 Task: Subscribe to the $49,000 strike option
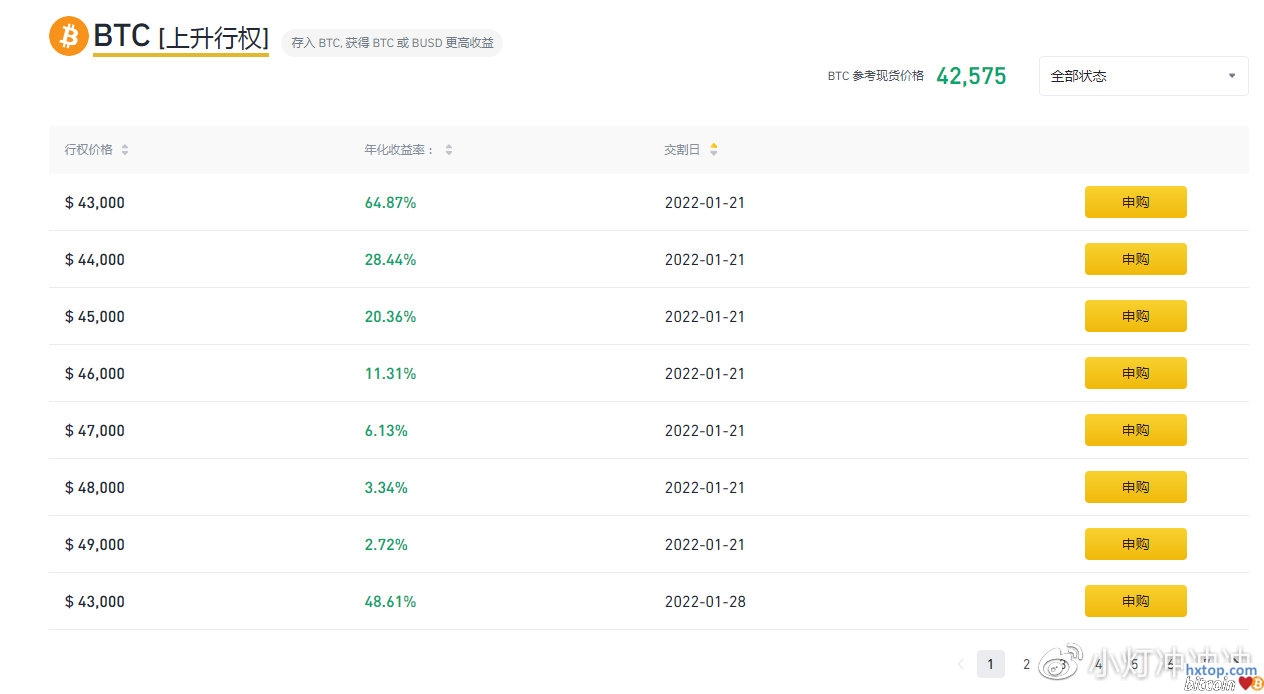click(x=1135, y=544)
